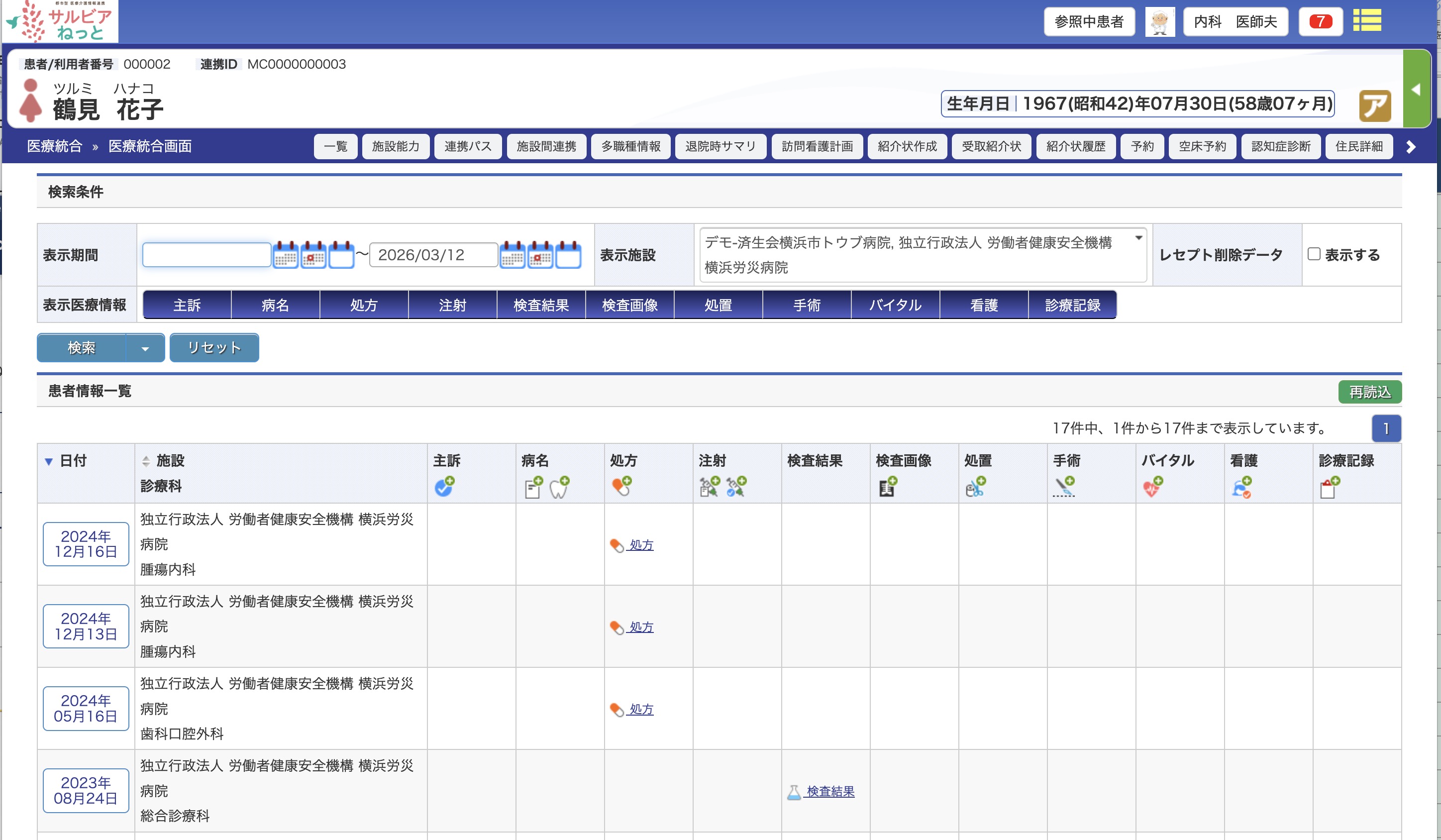The image size is (1441, 840).
Task: Click the add chief complaint icon under 主訴
Action: 444,487
